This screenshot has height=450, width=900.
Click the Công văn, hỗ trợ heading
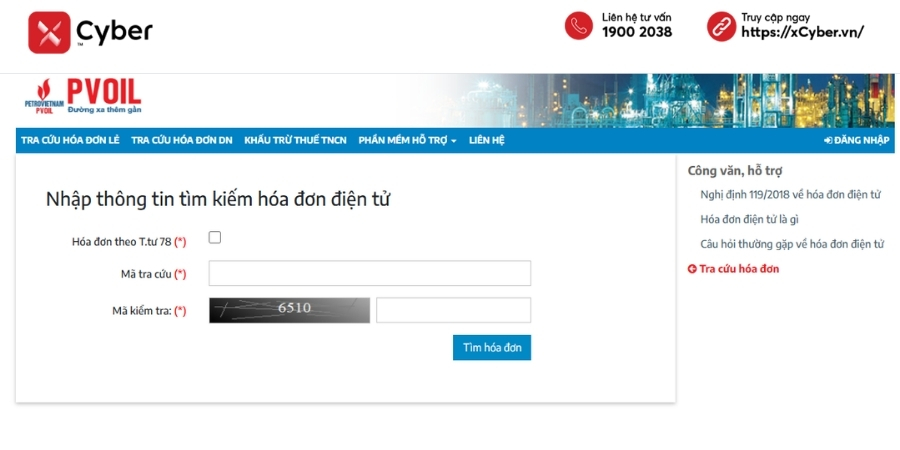tap(735, 170)
